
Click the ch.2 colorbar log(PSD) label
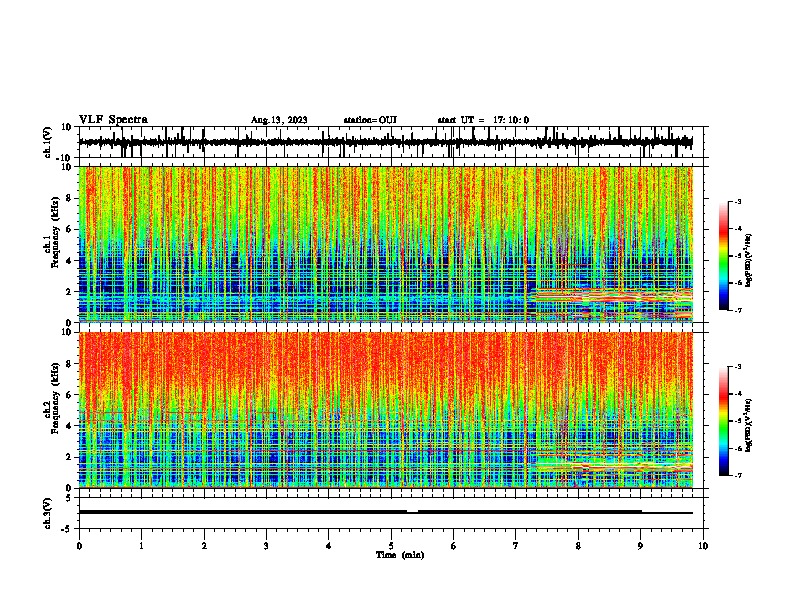point(749,425)
